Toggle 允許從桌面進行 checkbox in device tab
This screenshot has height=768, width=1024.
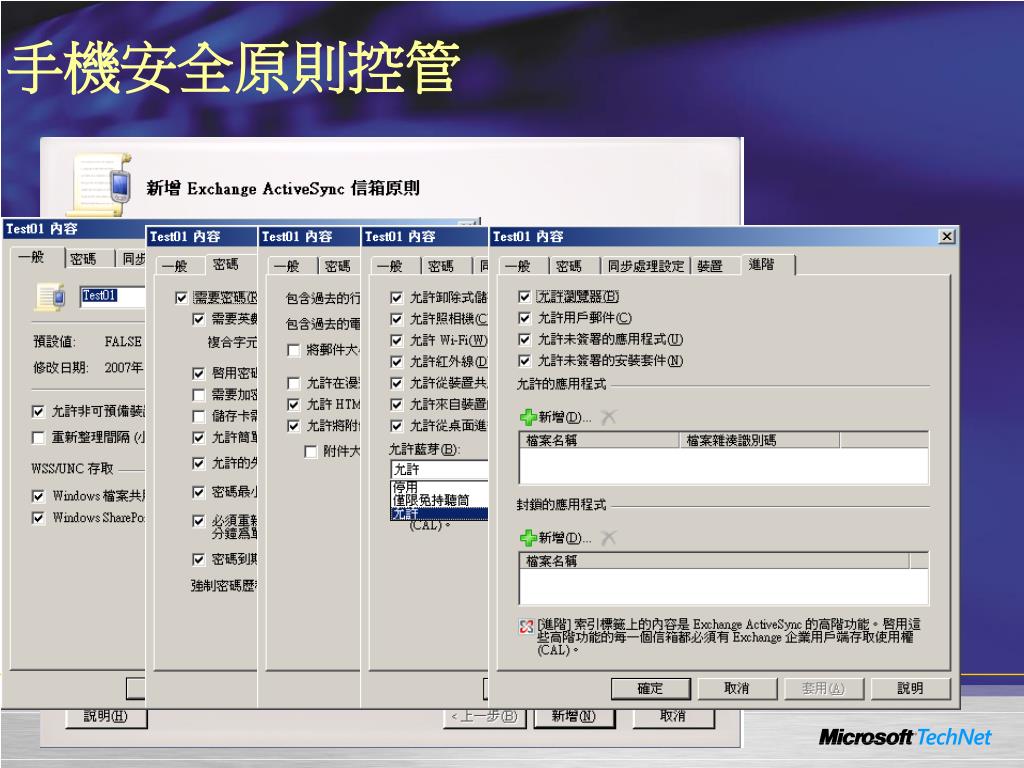click(x=396, y=426)
